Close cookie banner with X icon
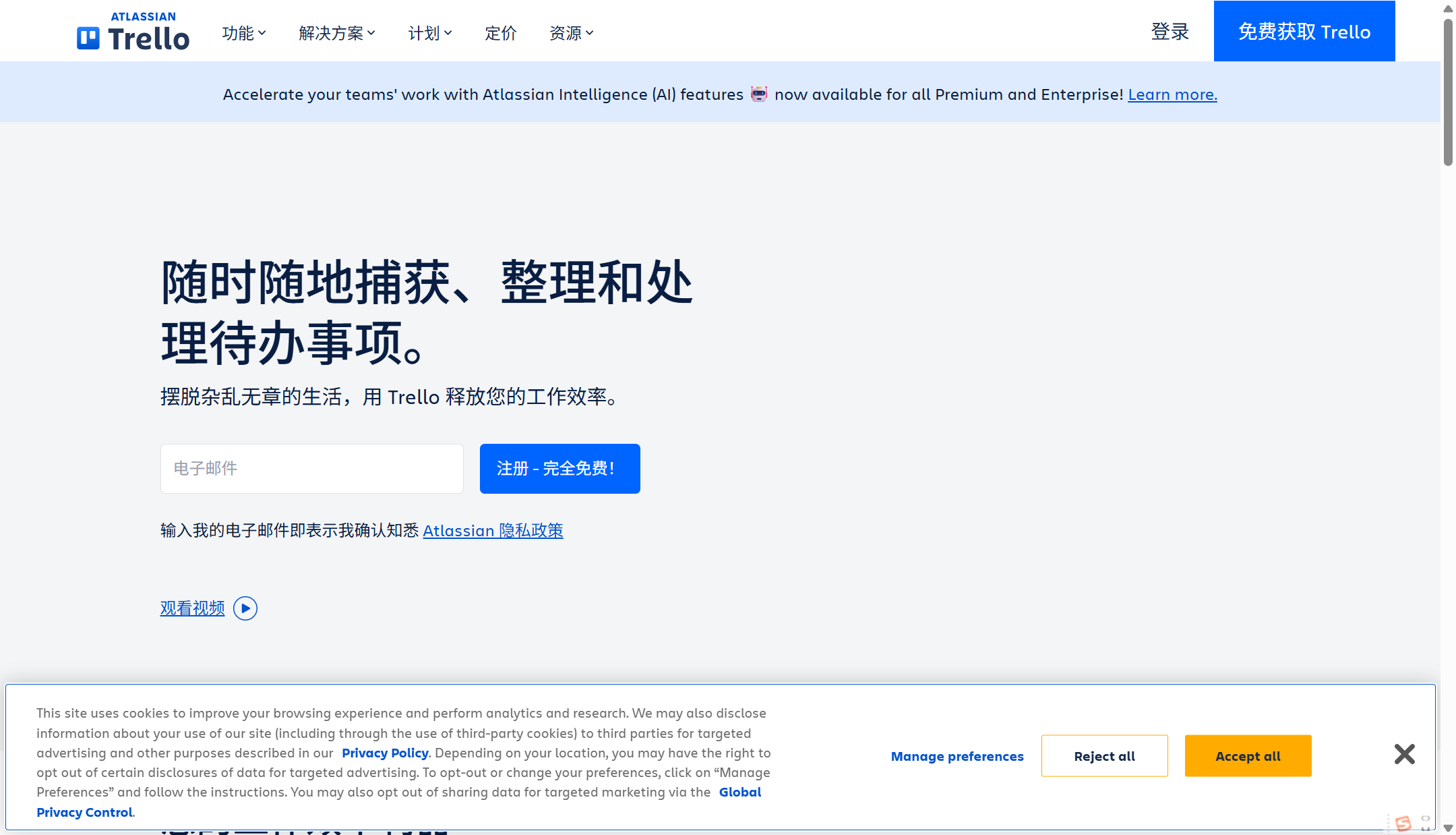Screen dimensions: 1456x835 (1404, 754)
